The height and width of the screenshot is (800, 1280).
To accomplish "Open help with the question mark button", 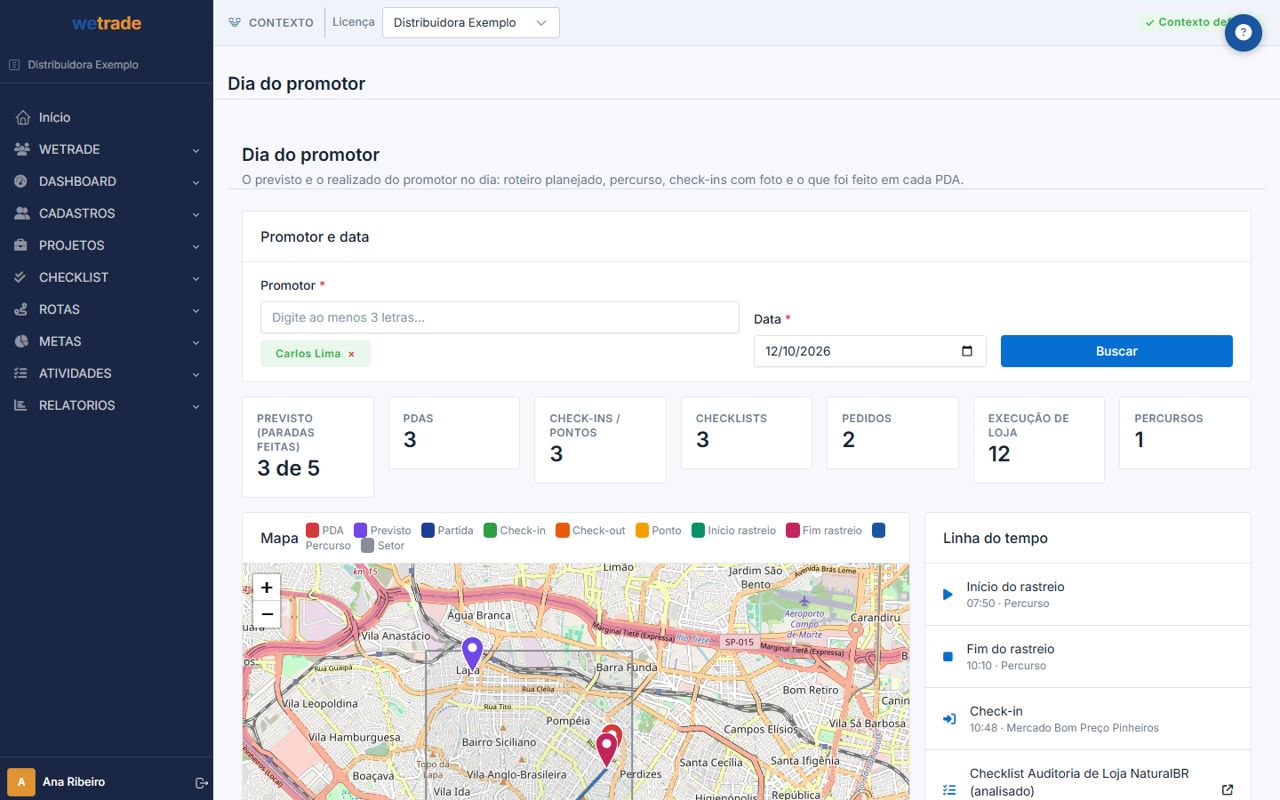I will (x=1243, y=33).
